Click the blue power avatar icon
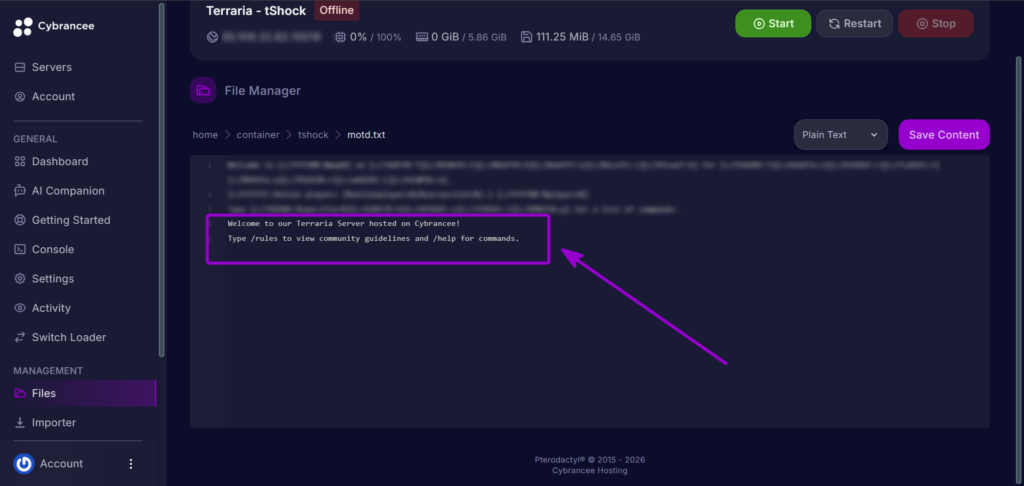This screenshot has height=486, width=1024. 24,464
